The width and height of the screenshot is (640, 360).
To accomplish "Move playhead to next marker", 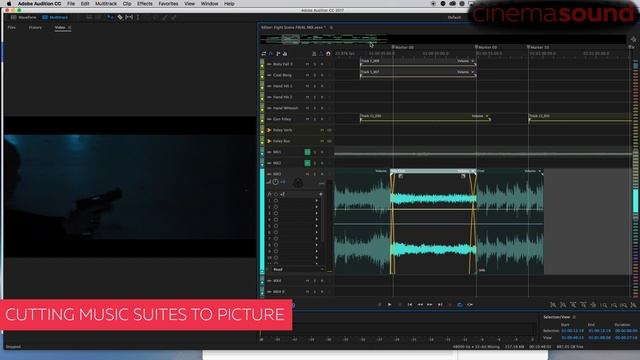I will (440, 305).
